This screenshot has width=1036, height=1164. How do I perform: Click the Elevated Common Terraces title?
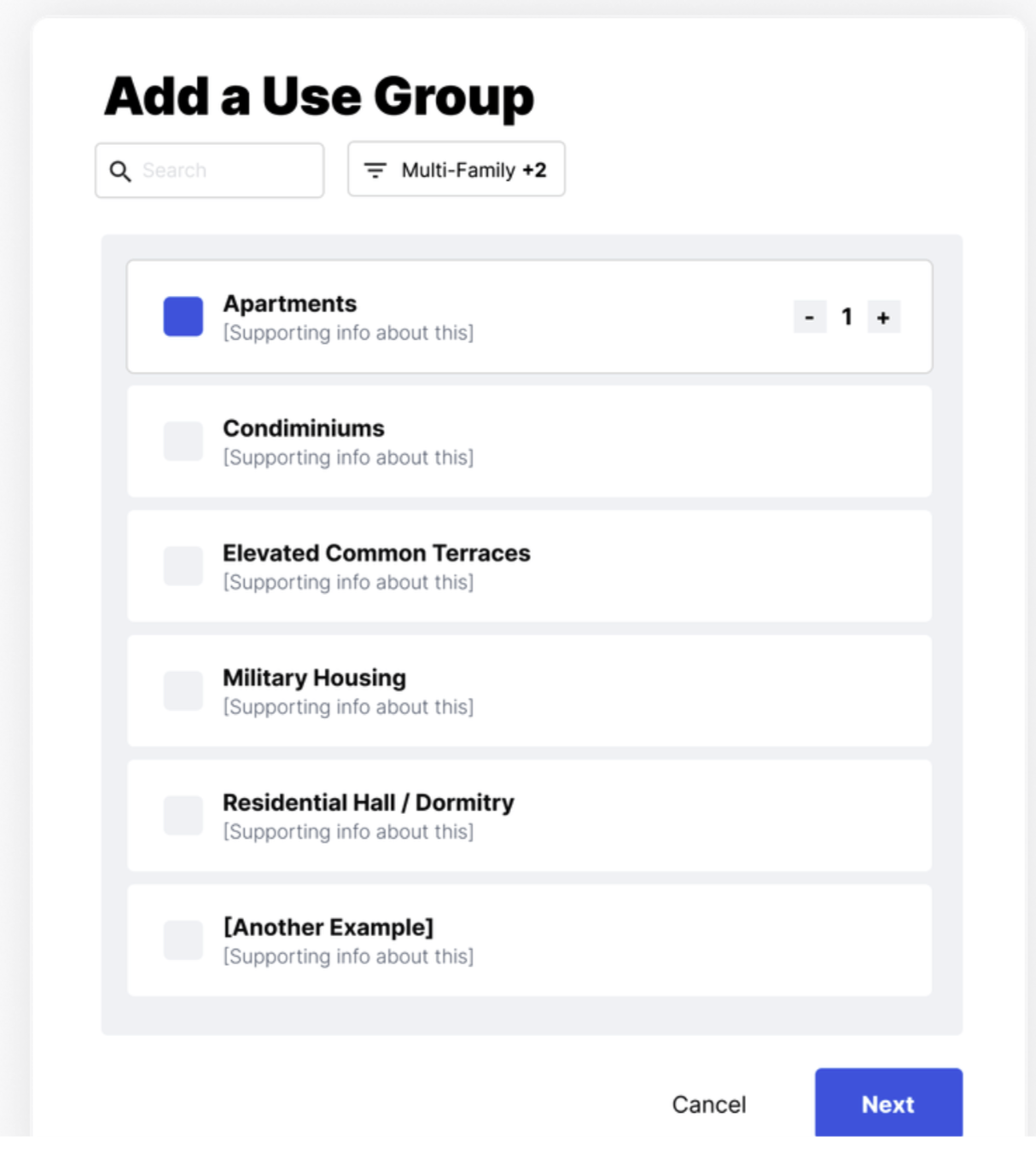tap(376, 553)
